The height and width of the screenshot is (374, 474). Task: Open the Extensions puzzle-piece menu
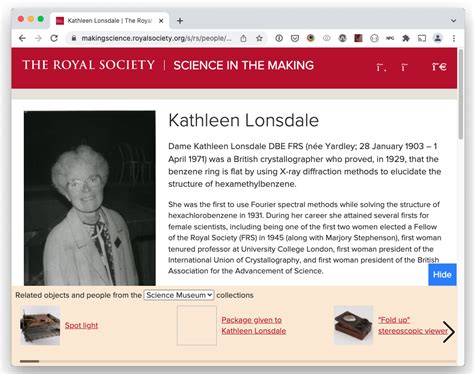406,38
